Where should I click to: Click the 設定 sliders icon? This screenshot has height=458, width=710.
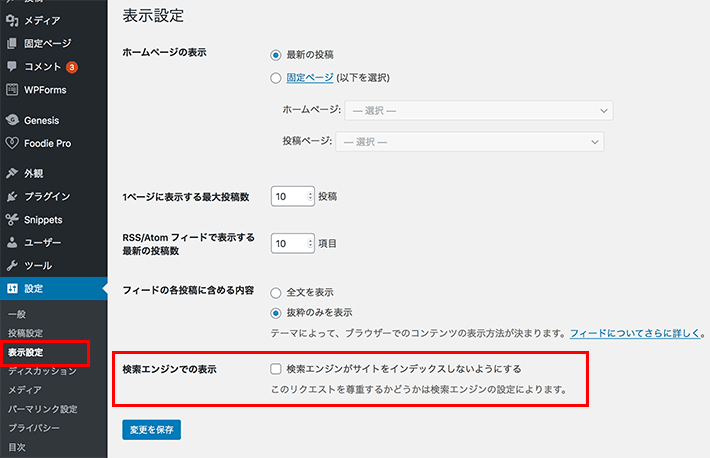click(x=12, y=289)
